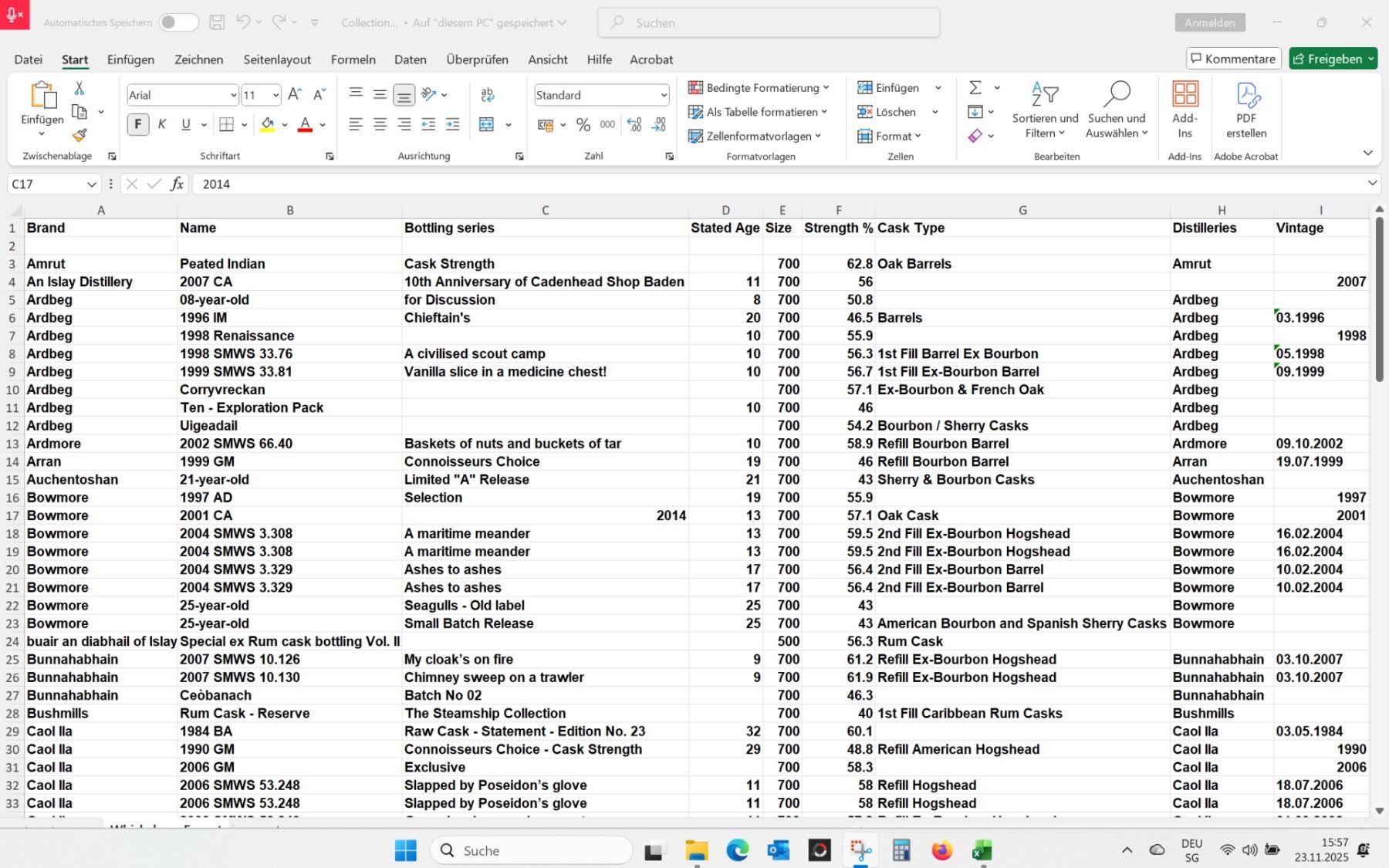Select the 000 thousands separator icon

pos(607,124)
